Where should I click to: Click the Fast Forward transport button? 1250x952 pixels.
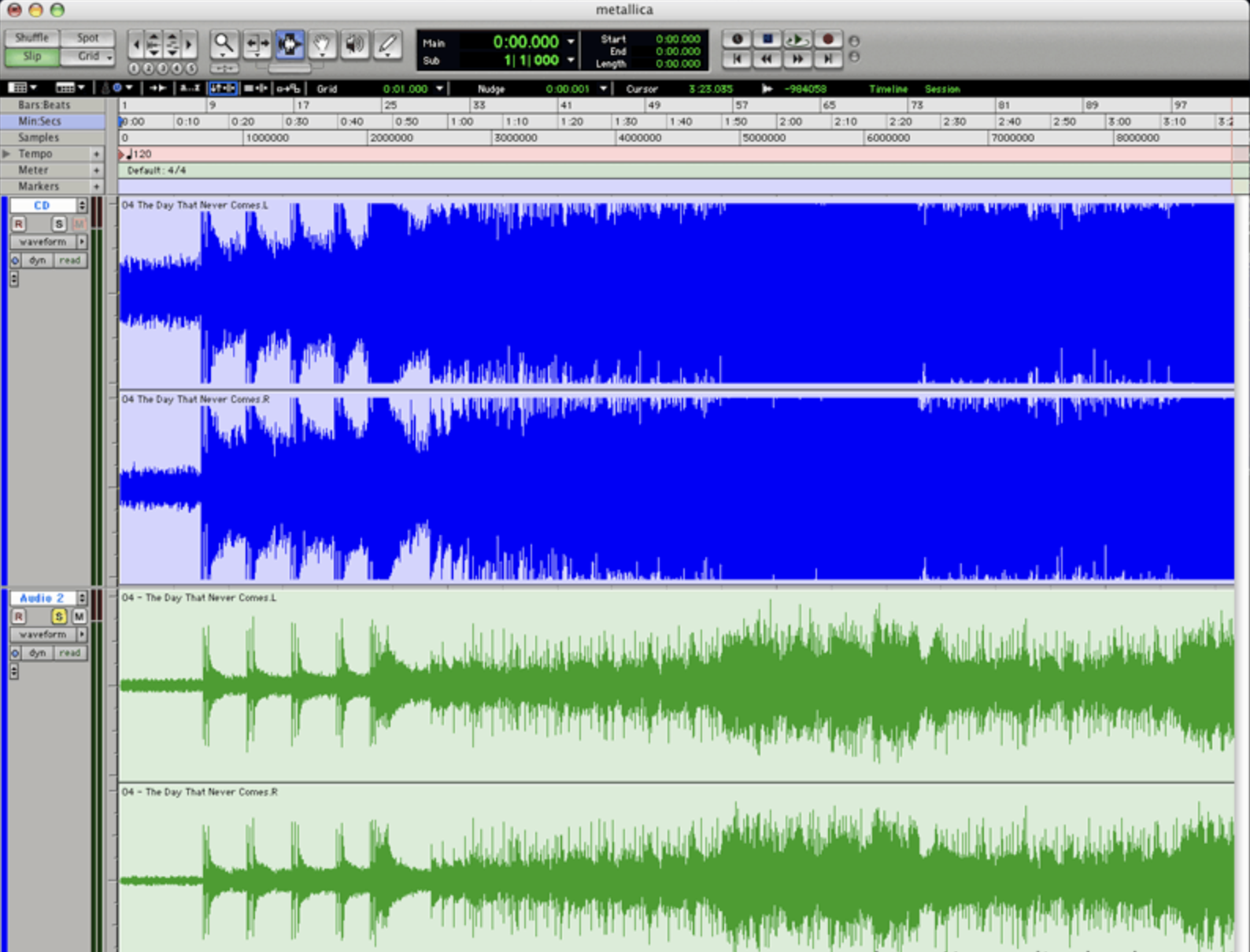[x=797, y=59]
